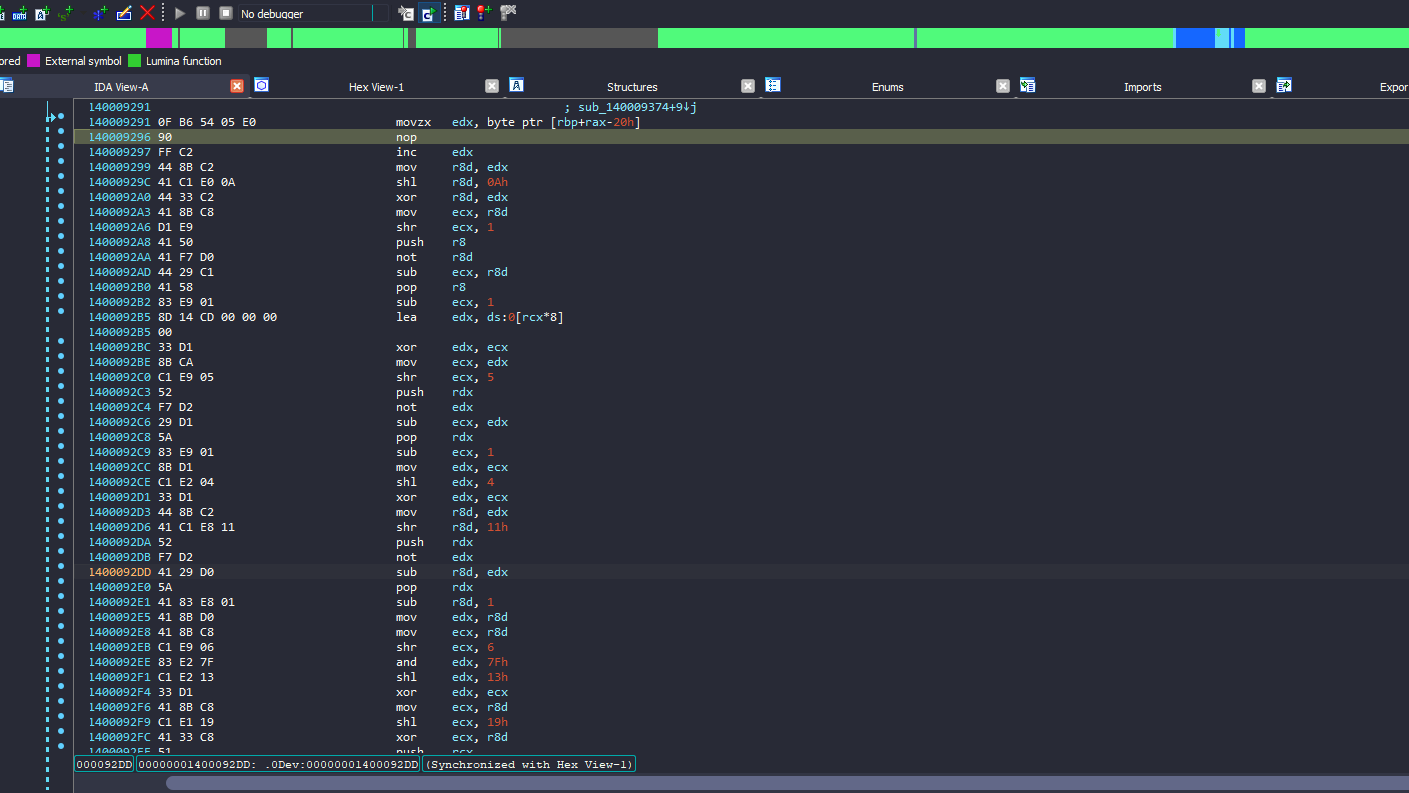Click the horizontal scrollbar at bottom
The height and width of the screenshot is (793, 1409).
[700, 783]
